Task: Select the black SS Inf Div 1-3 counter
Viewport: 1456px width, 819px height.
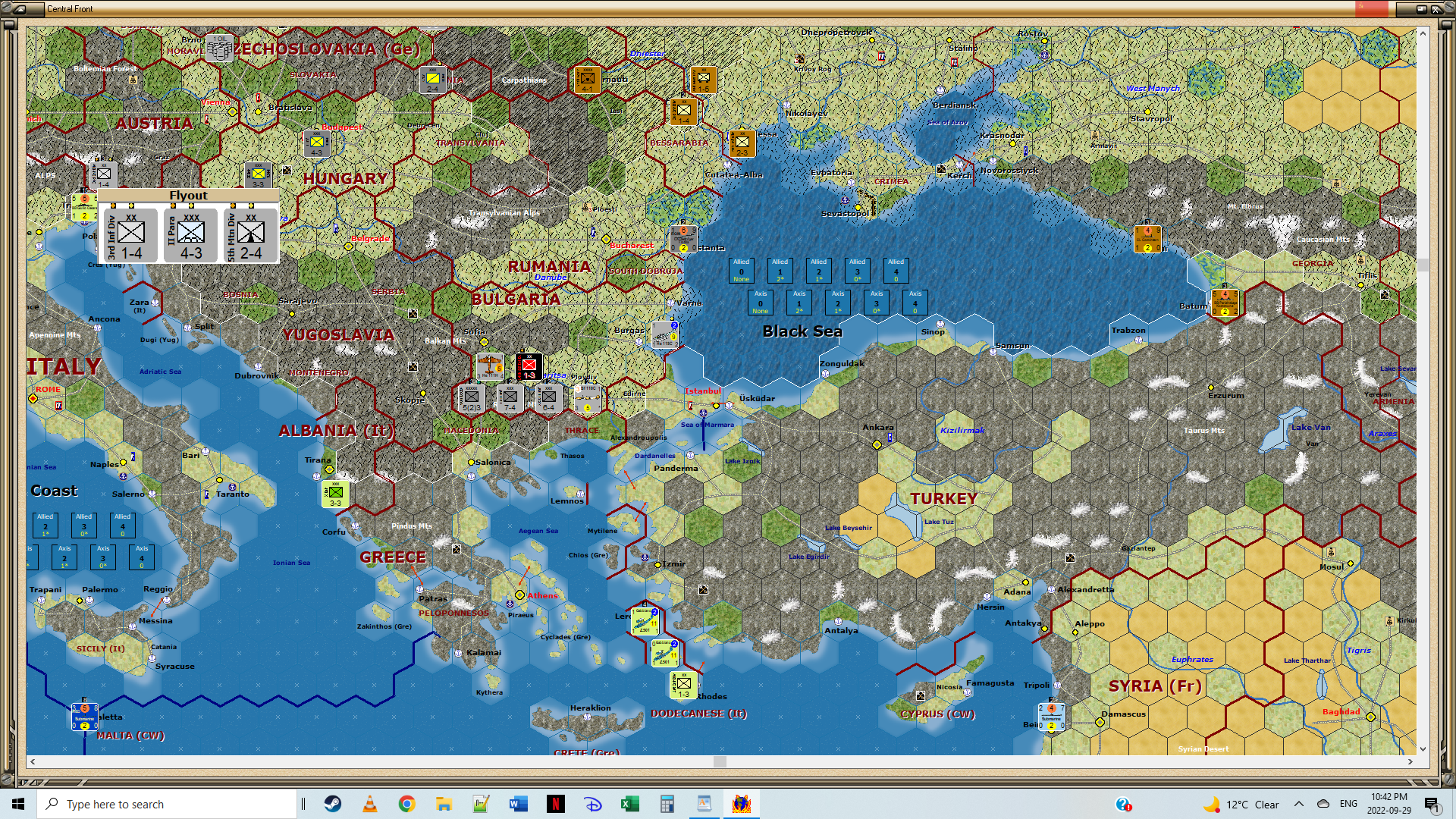Action: coord(529,366)
